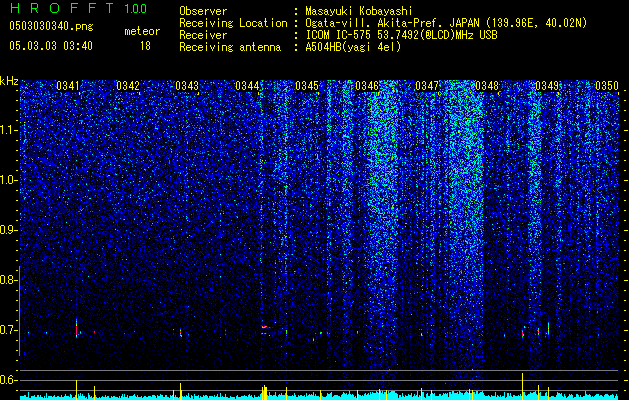Click the antenna value A504HB(yagi 4el)

click(353, 47)
